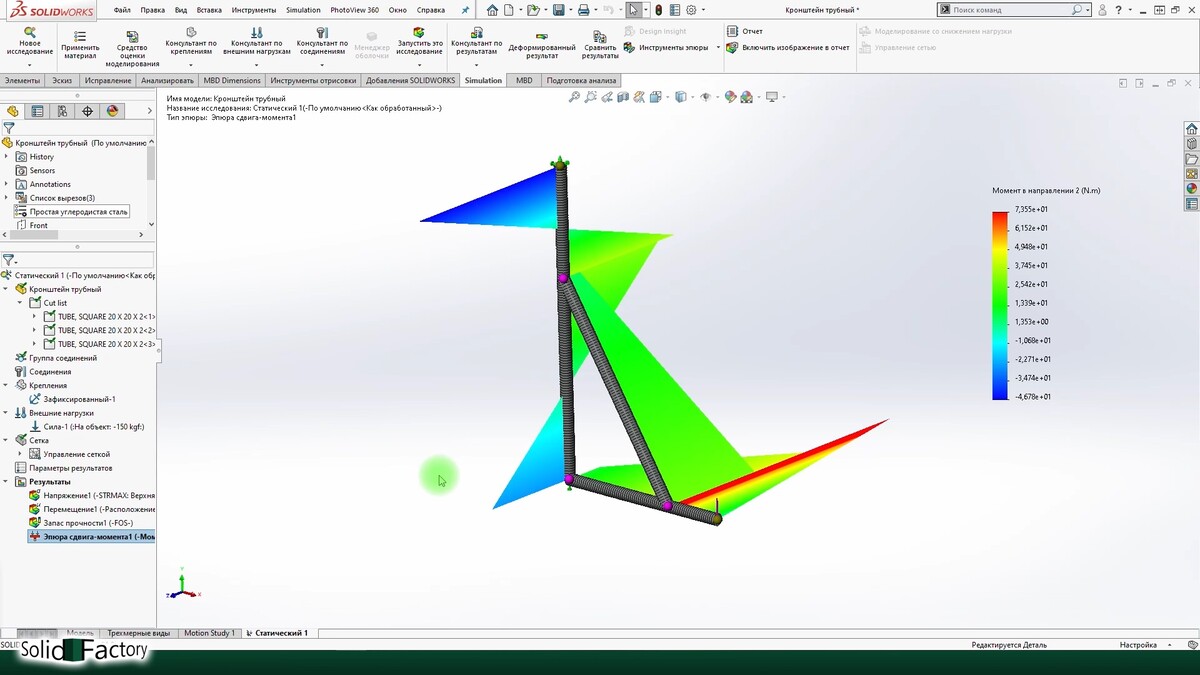Expand the History tree node

(x=7, y=157)
